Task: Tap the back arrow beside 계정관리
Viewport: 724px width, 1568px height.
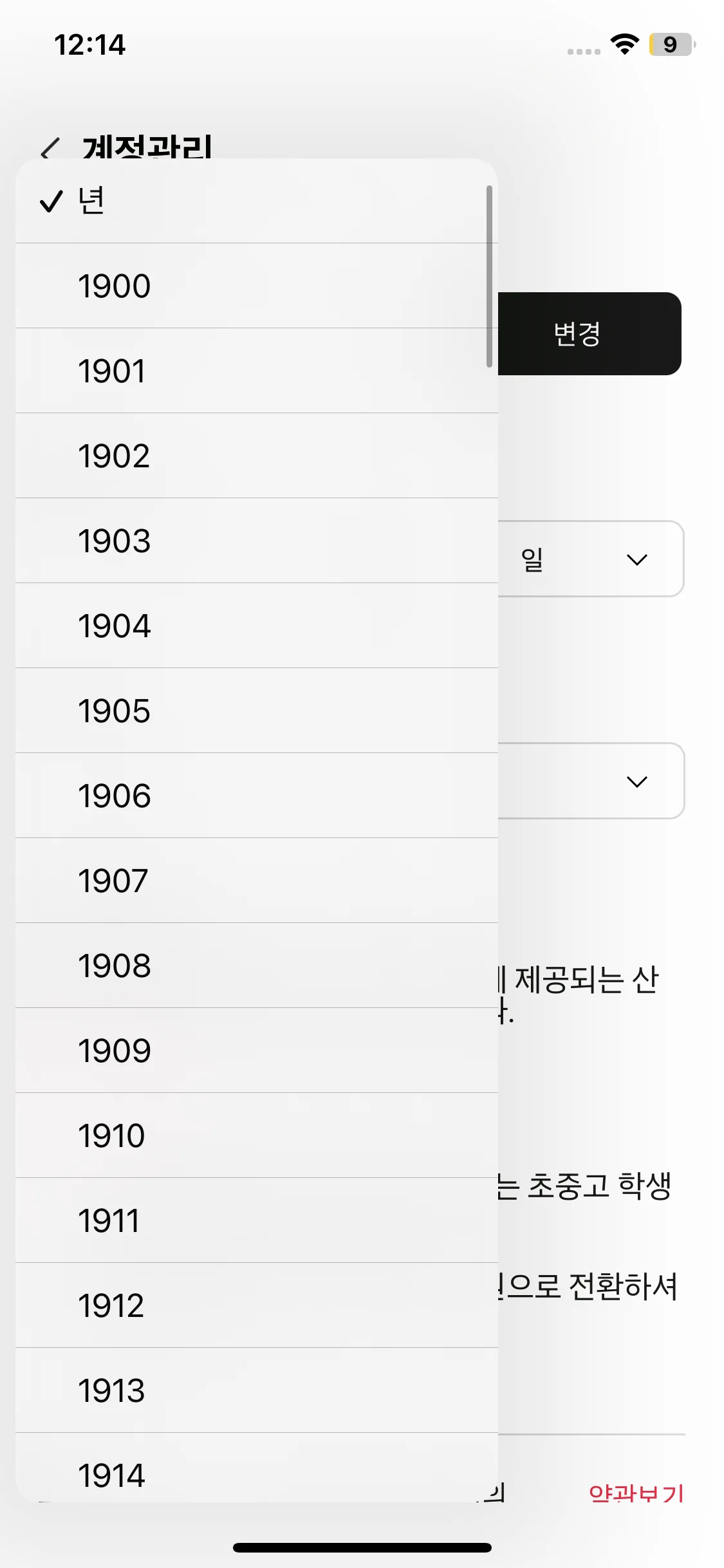Action: click(x=50, y=149)
